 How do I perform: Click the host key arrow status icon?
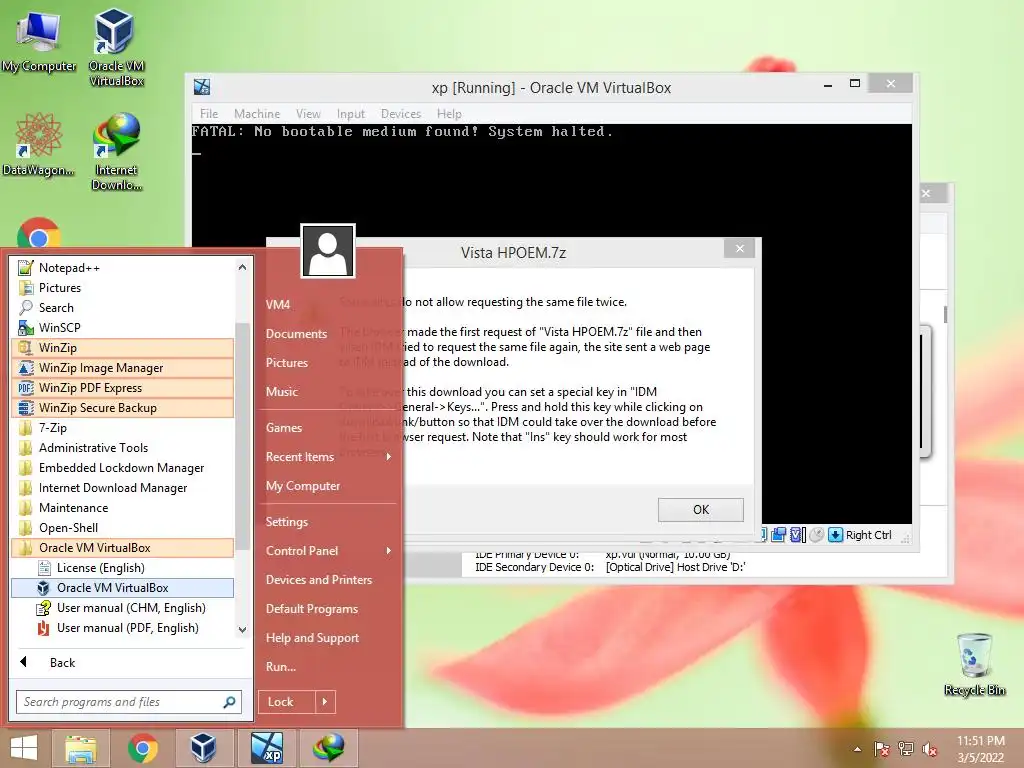835,535
